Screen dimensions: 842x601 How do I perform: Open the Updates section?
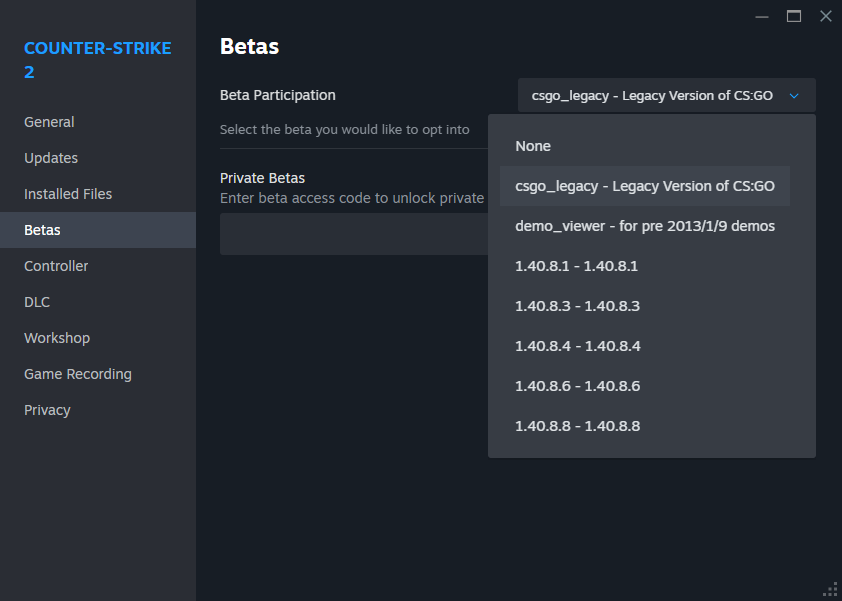(51, 157)
